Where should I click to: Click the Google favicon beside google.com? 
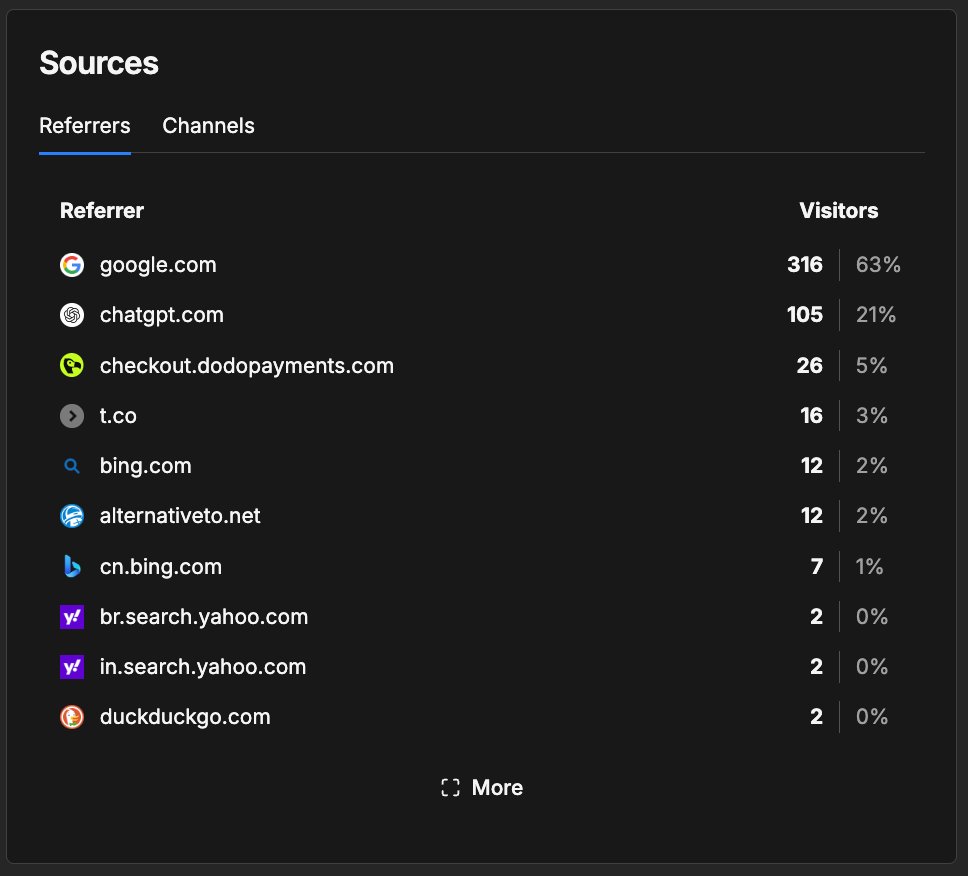click(72, 265)
